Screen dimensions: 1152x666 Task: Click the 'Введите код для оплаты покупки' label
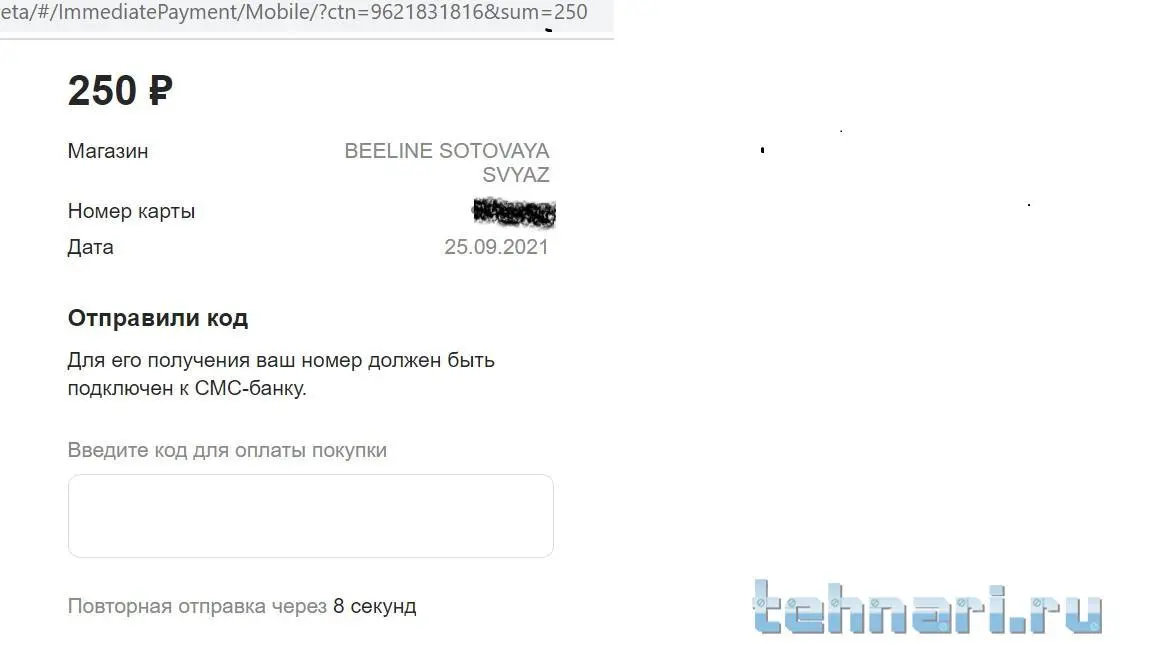coord(227,450)
